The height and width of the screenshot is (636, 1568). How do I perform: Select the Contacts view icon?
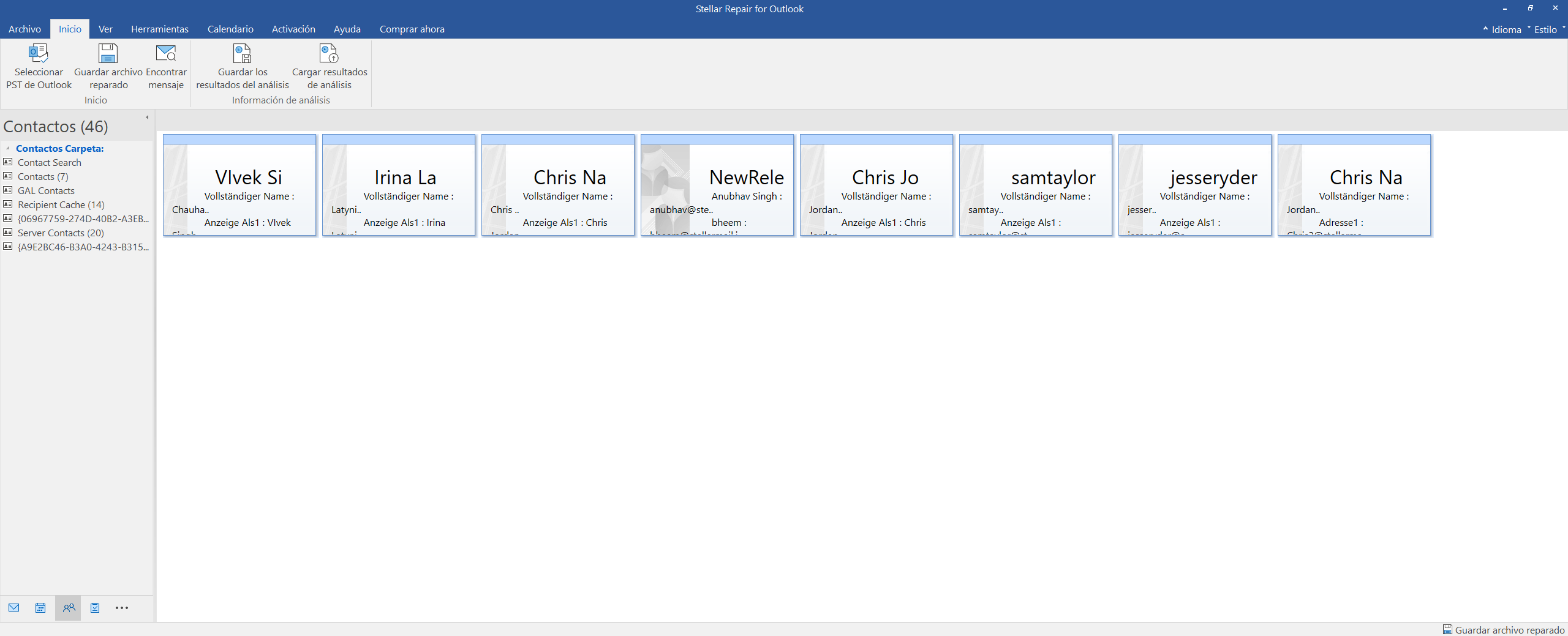click(69, 608)
